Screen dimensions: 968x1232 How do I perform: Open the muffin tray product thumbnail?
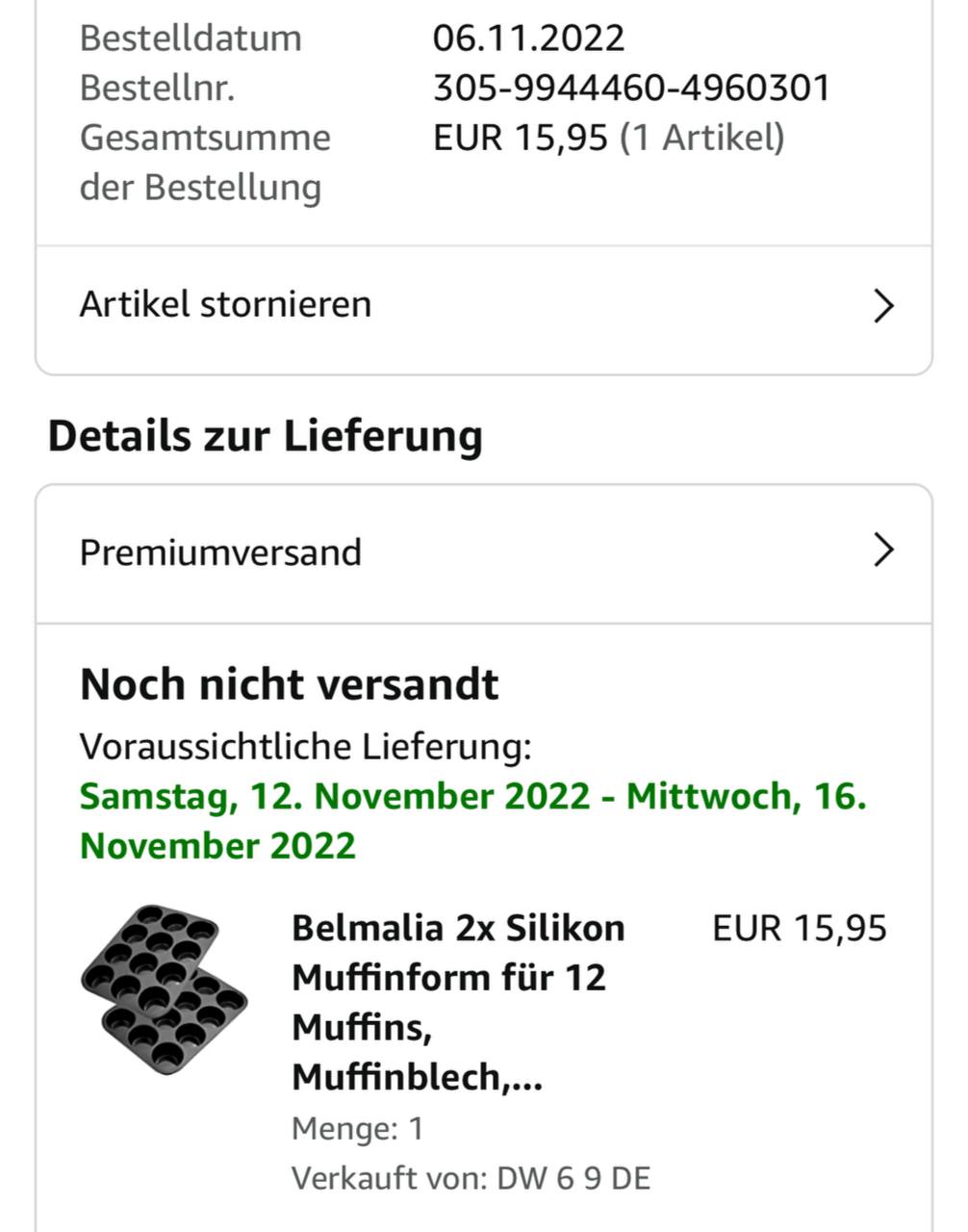tap(164, 988)
